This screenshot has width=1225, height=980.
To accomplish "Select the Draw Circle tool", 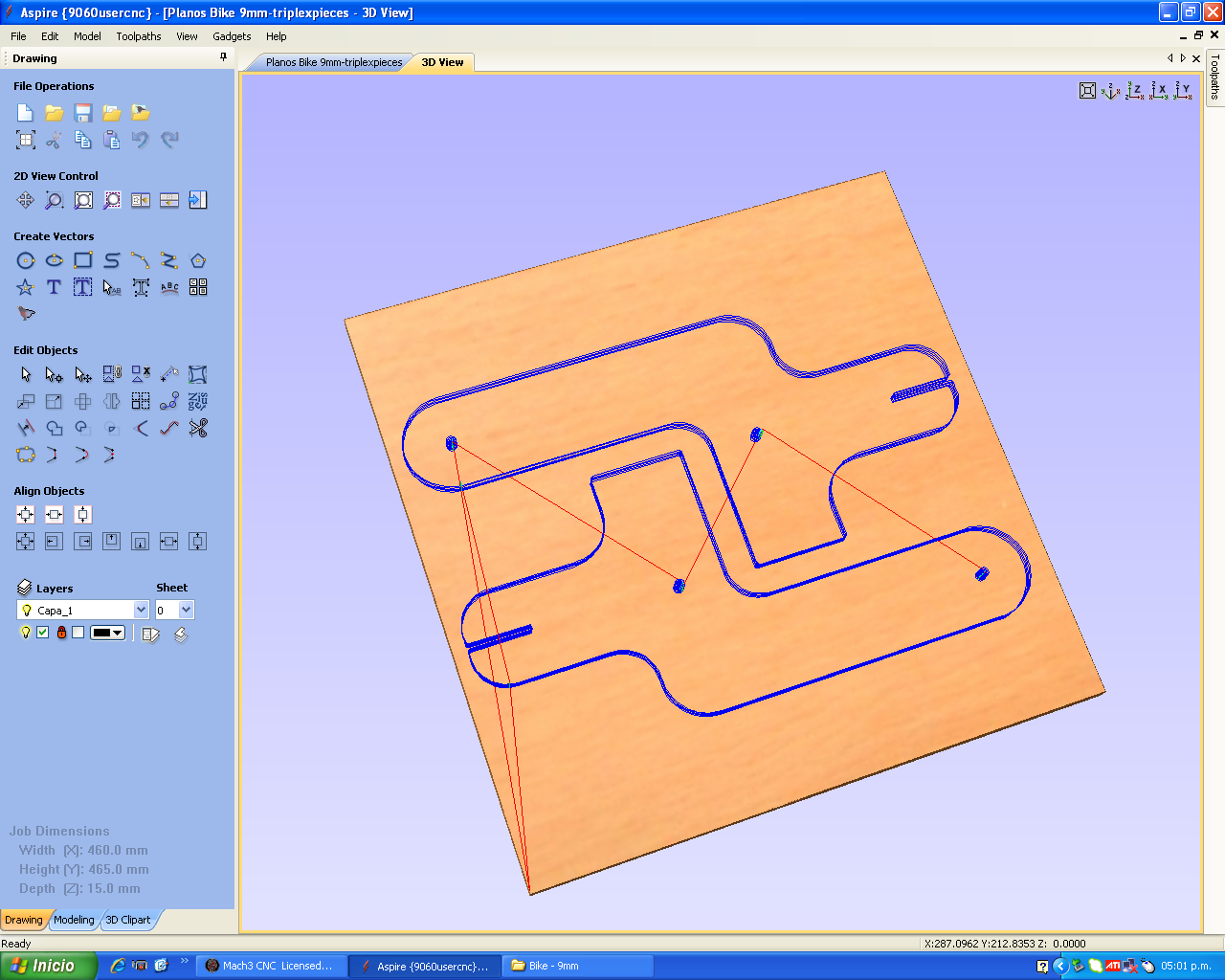I will coord(26,260).
